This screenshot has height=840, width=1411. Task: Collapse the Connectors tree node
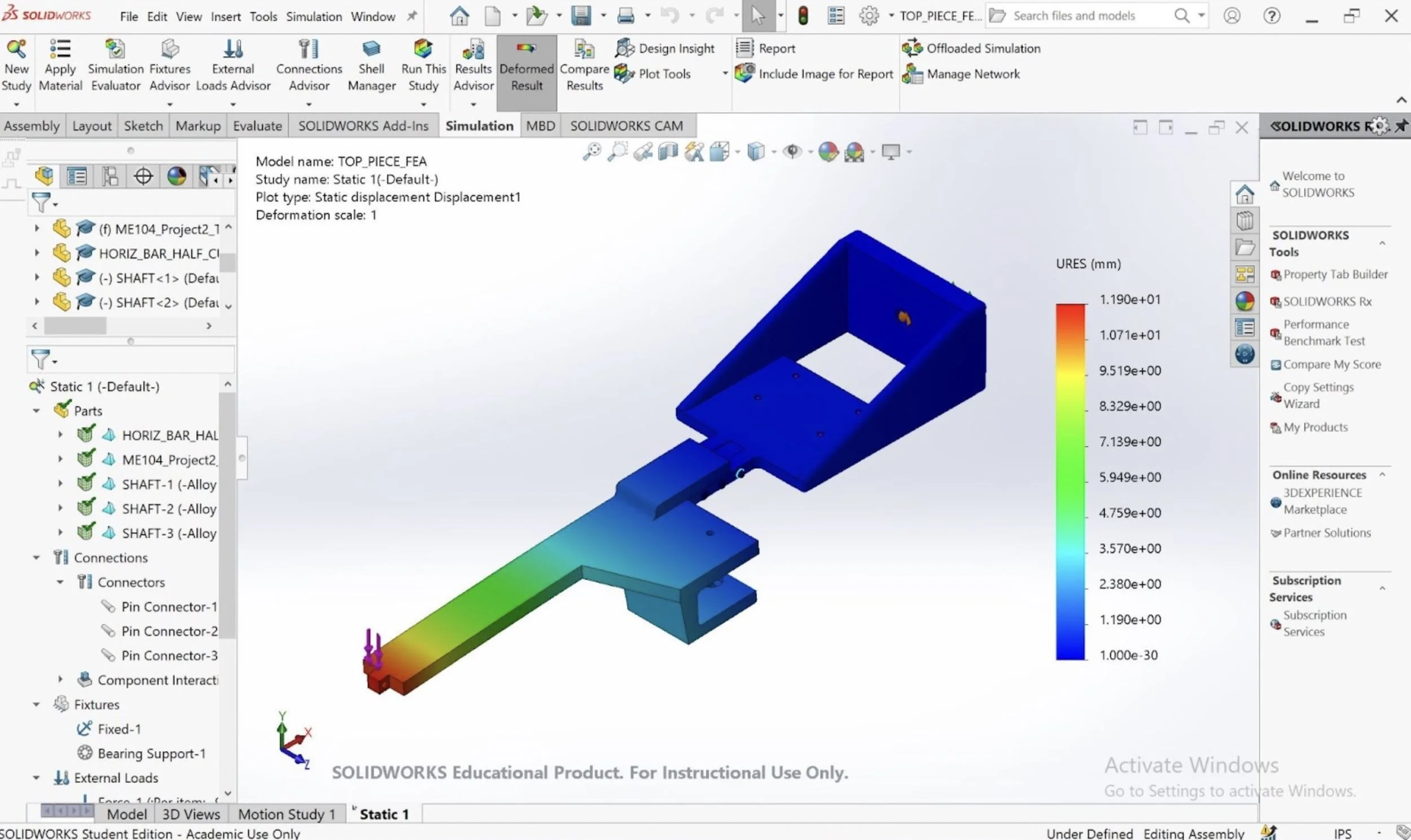point(60,582)
